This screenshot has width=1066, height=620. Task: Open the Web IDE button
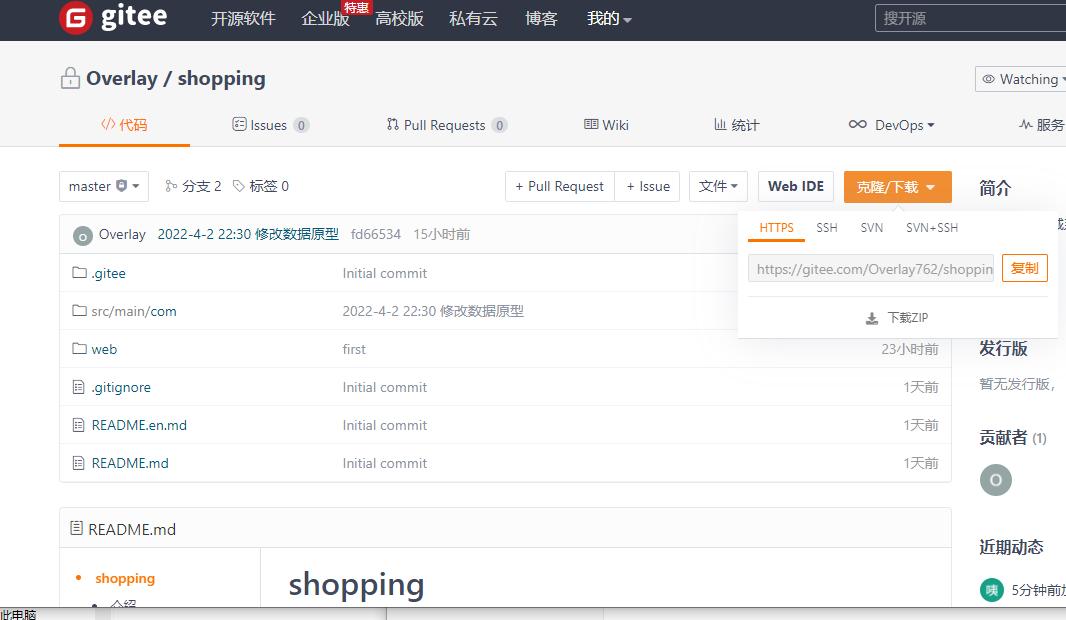tap(795, 186)
